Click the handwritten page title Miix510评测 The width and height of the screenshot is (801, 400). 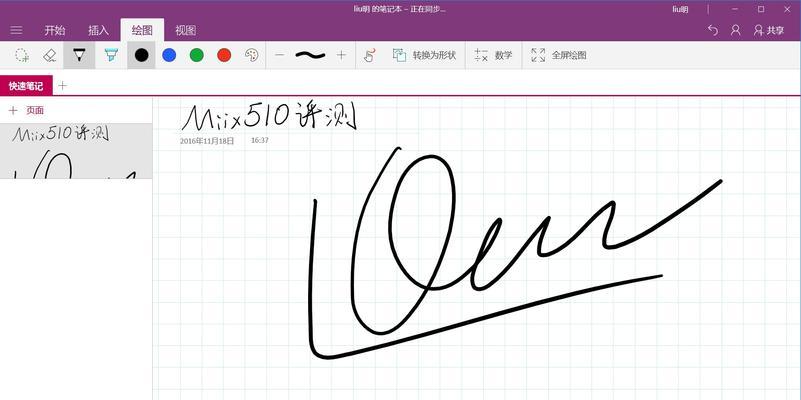pos(269,116)
